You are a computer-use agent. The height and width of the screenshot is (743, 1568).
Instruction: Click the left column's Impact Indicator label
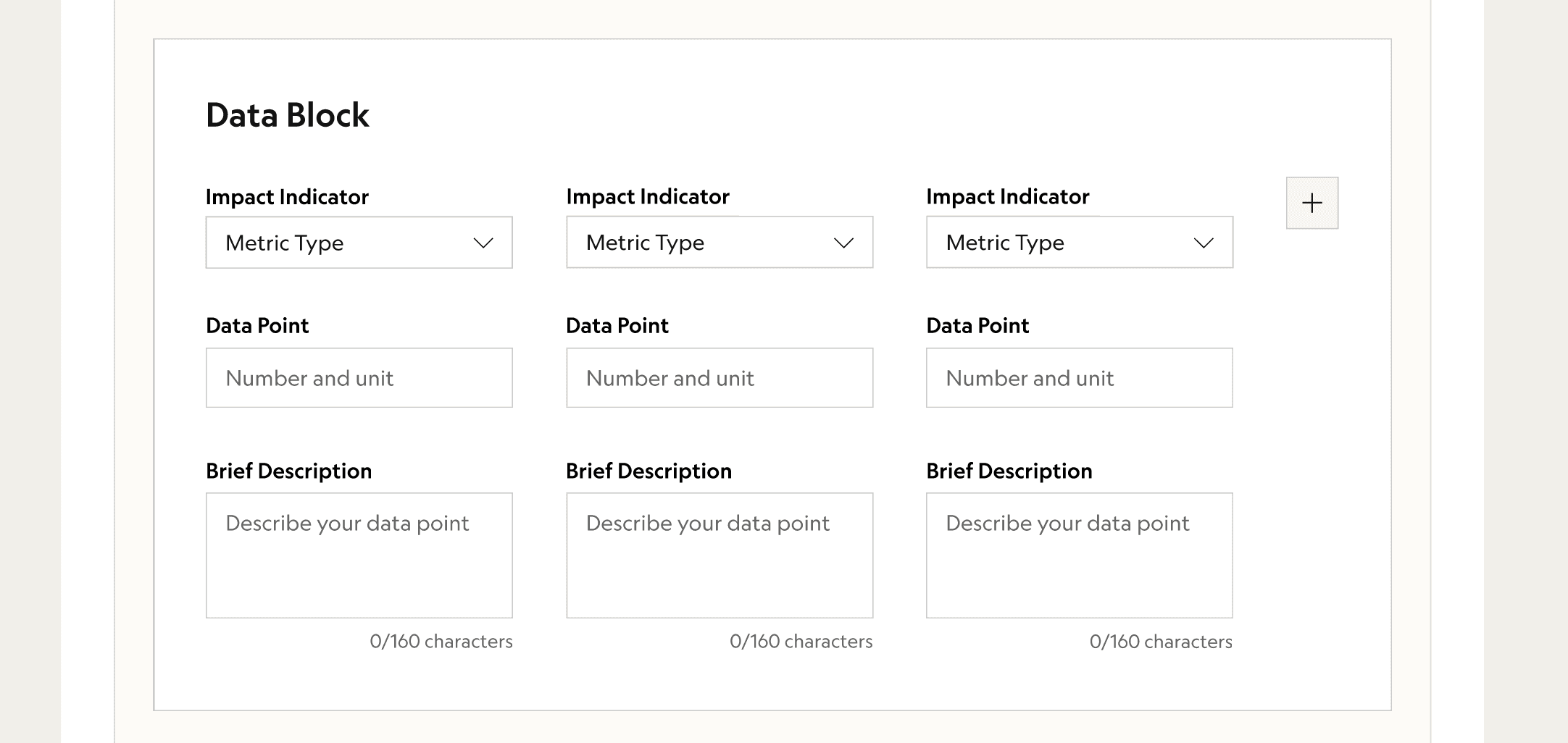pos(287,197)
